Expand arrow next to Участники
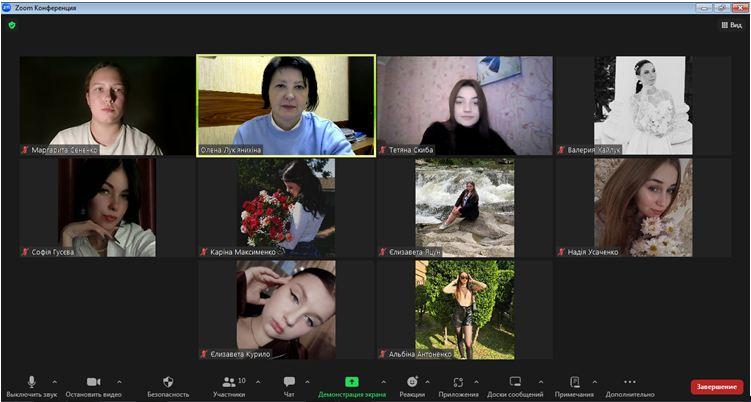Viewport: 751px width, 402px height. pyautogui.click(x=258, y=382)
